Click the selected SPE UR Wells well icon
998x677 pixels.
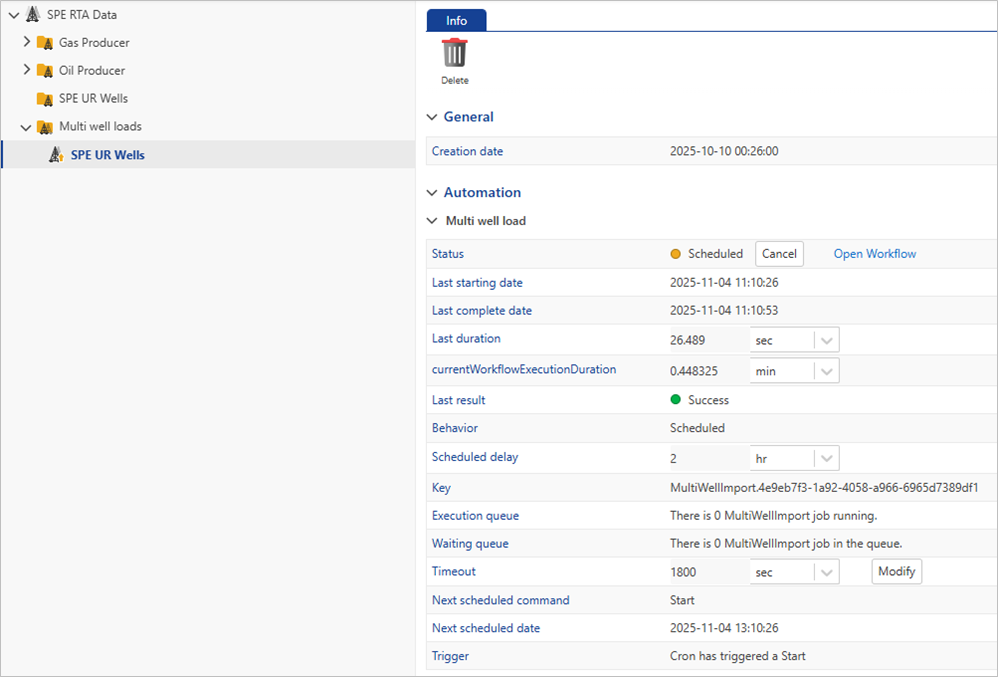[x=56, y=155]
